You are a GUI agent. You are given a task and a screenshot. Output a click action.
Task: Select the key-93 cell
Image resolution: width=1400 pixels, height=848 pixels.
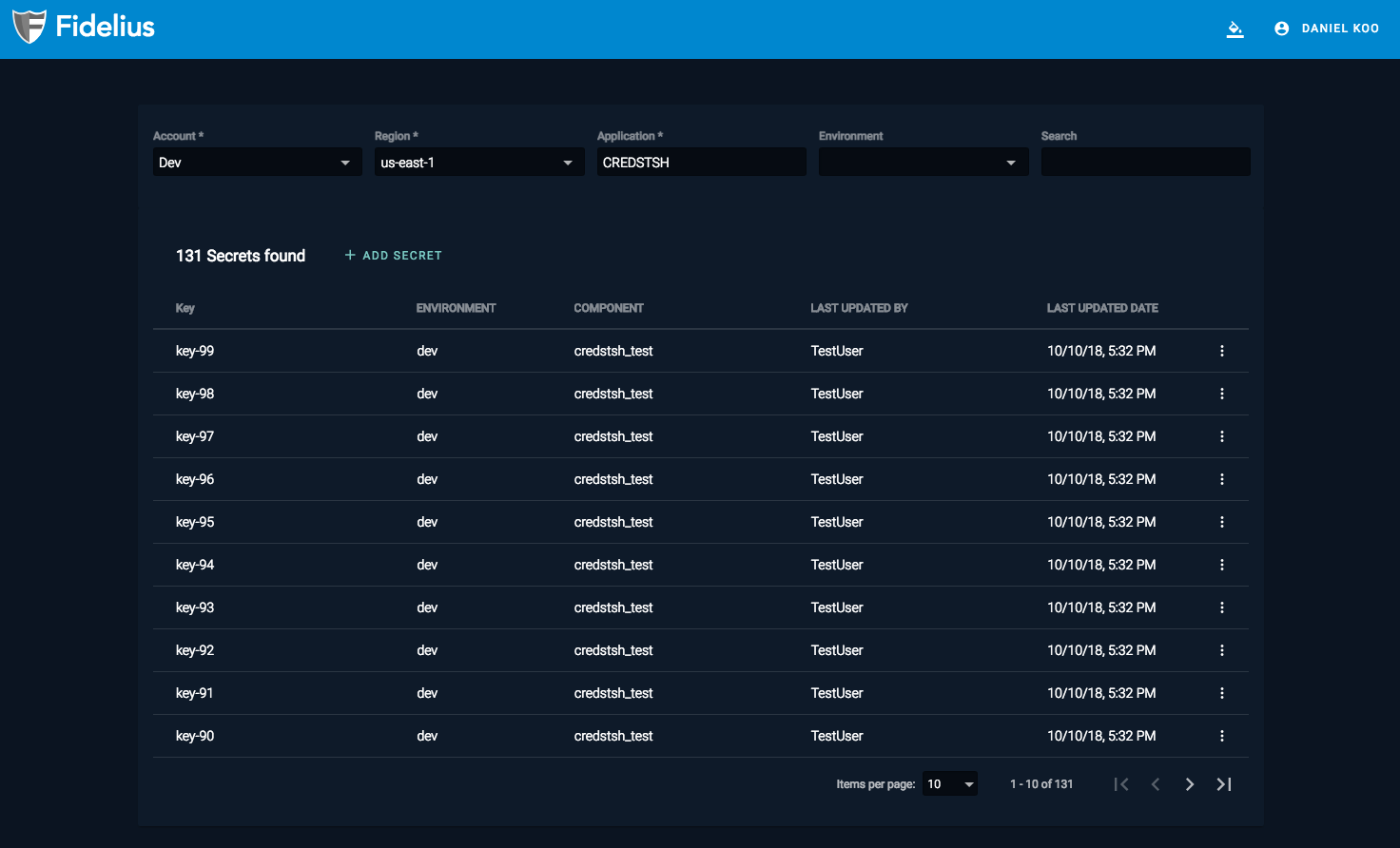click(x=195, y=607)
